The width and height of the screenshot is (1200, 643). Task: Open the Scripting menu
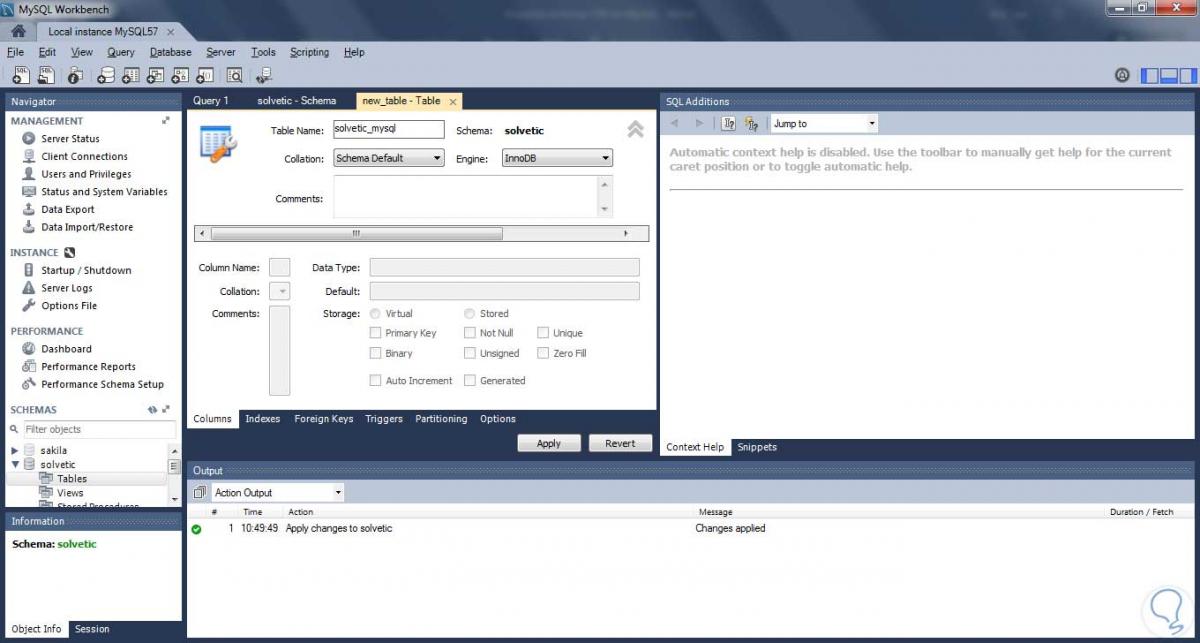point(309,52)
